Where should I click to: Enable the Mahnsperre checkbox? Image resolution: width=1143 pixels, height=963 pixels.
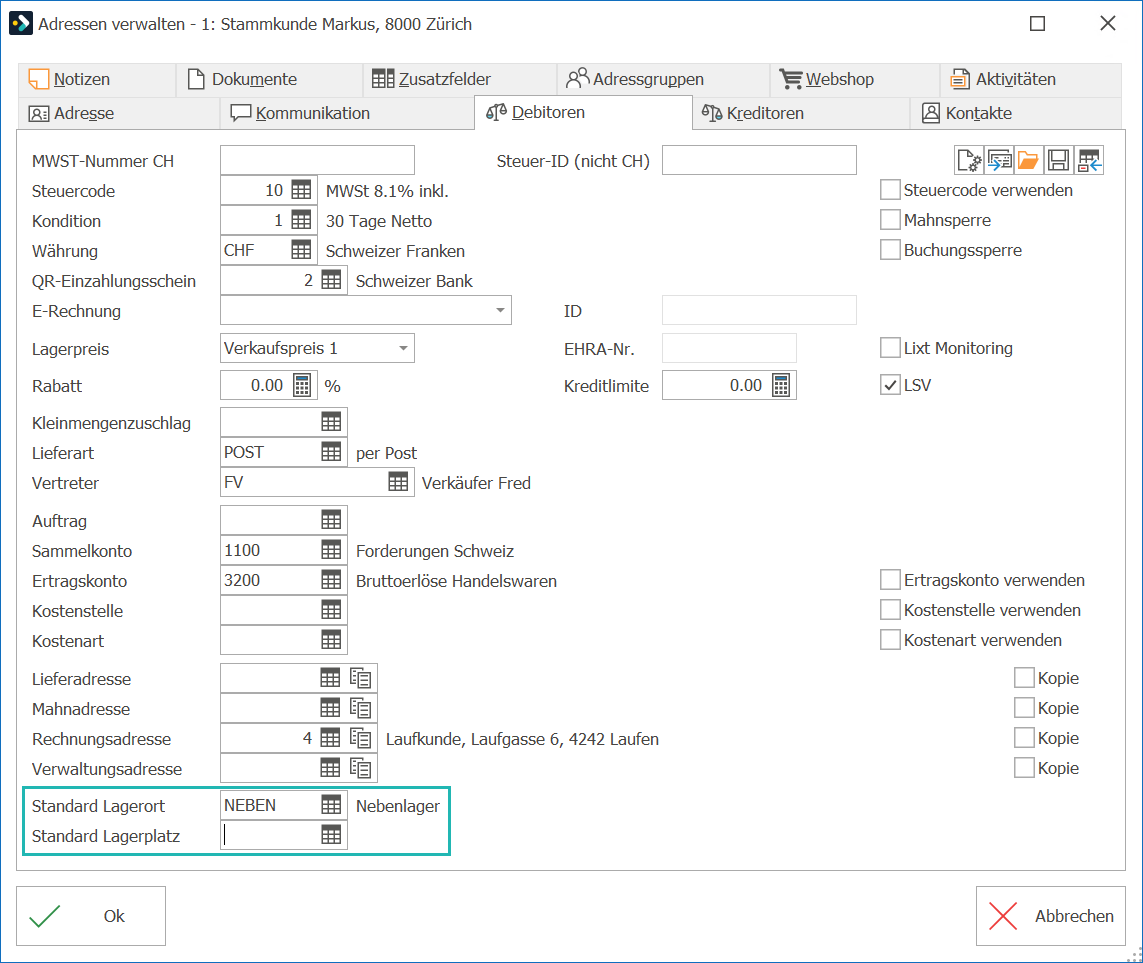pos(890,219)
